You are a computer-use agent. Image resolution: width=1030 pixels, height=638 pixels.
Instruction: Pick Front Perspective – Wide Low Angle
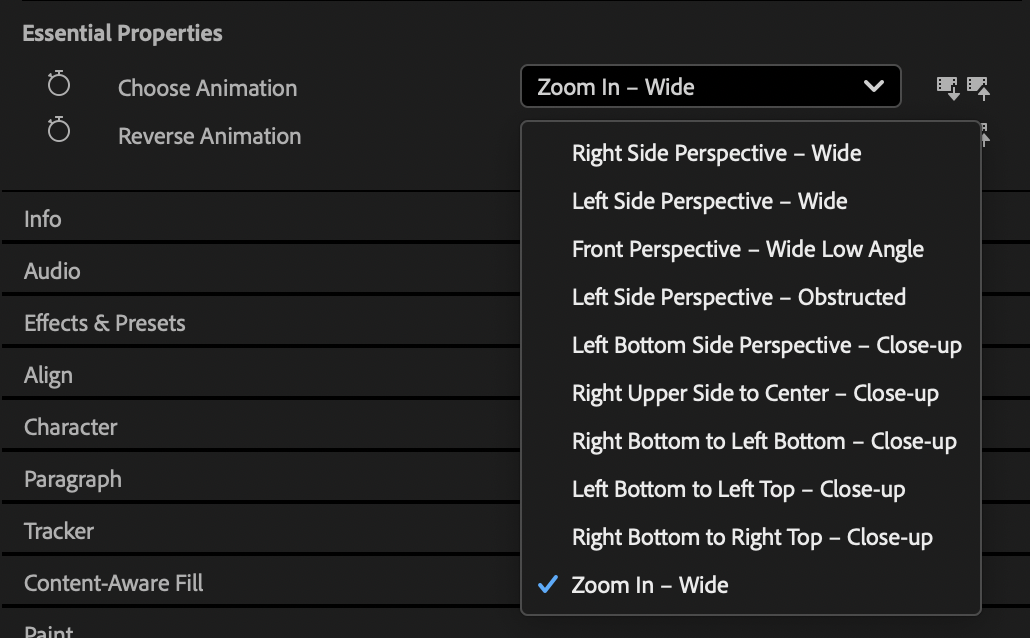click(x=747, y=249)
